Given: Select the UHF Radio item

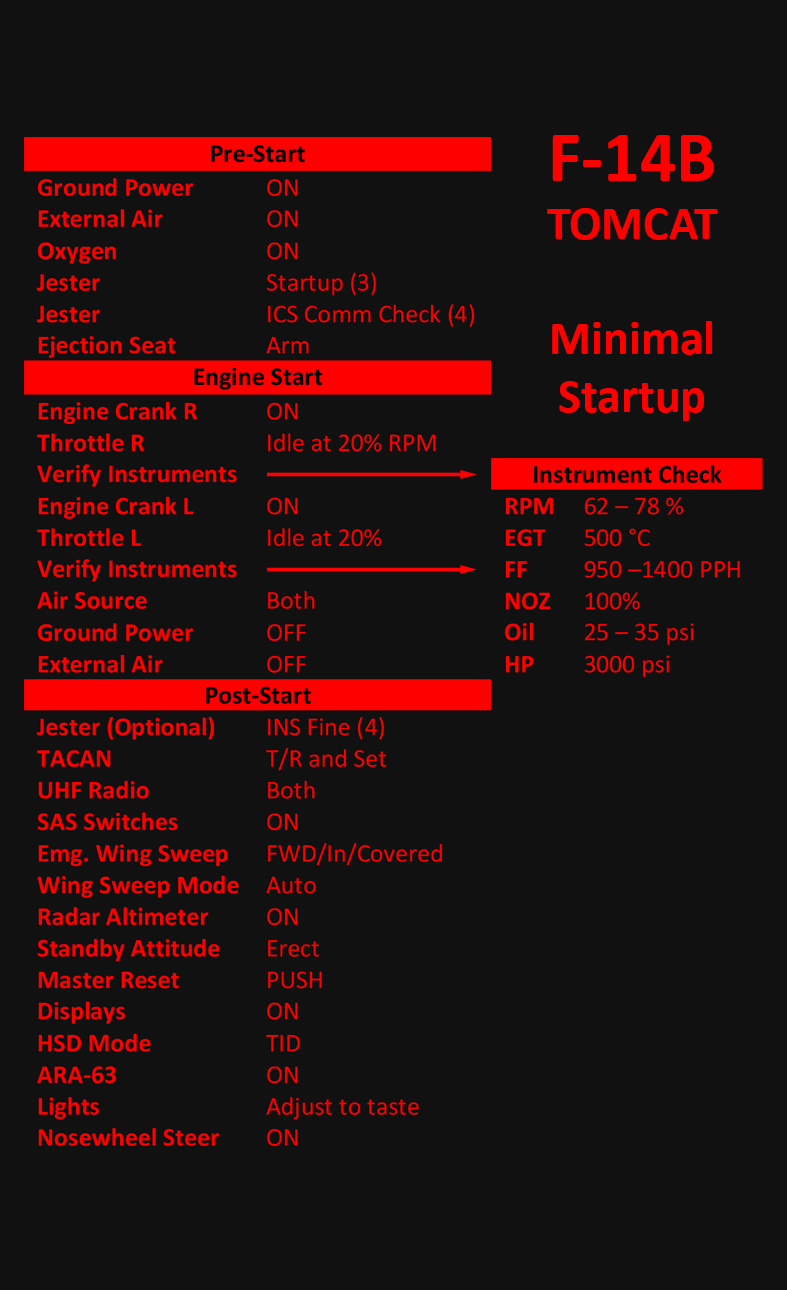Looking at the screenshot, I should [x=93, y=790].
